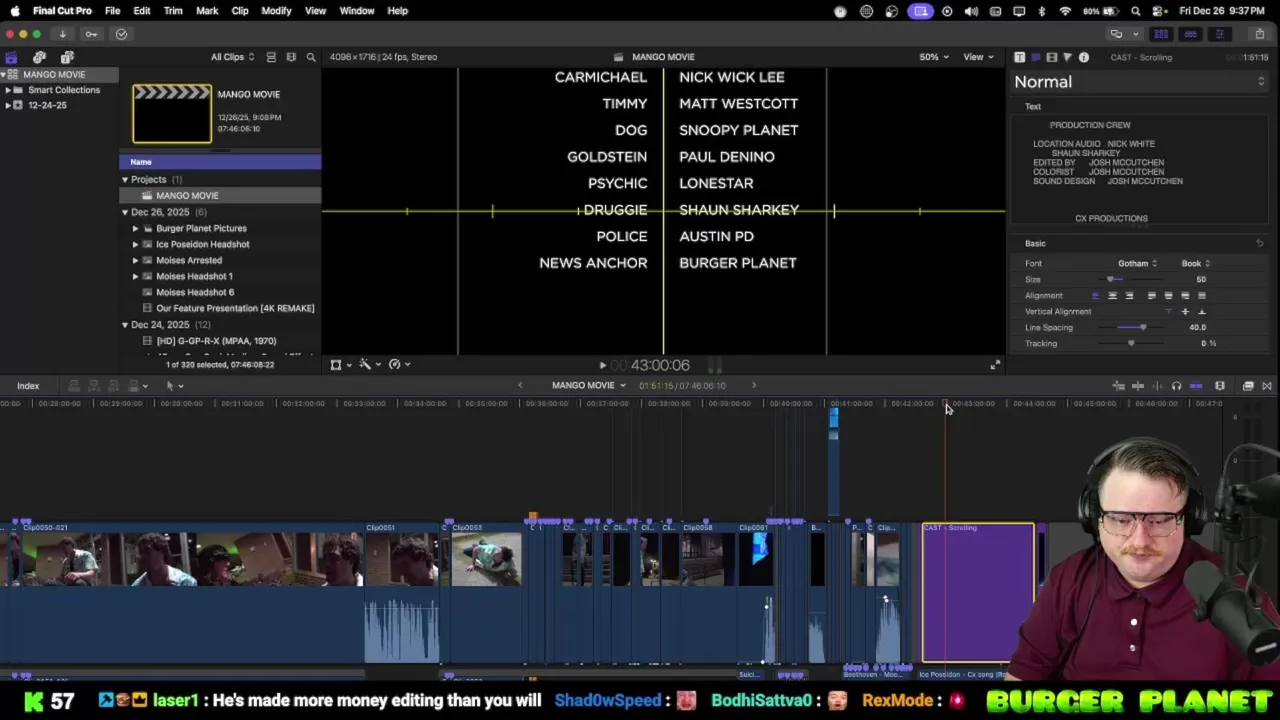Select MANGO MOVIE project in browser list
Viewport: 1280px width, 720px height.
tap(220, 196)
